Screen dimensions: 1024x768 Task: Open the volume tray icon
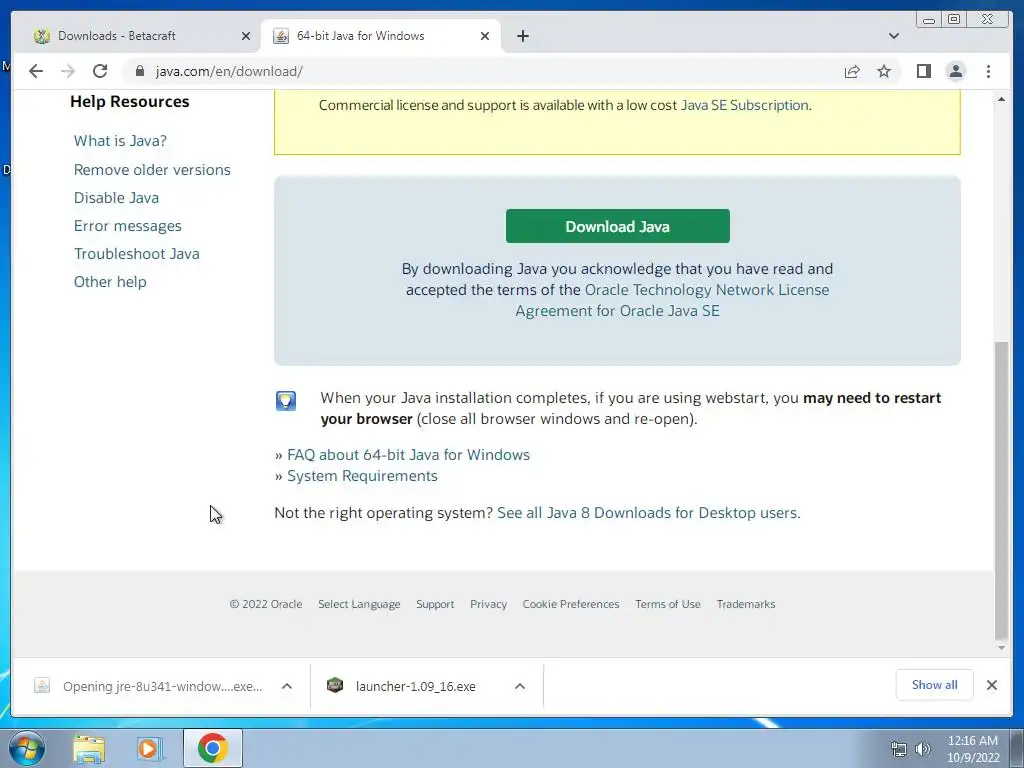[923, 749]
